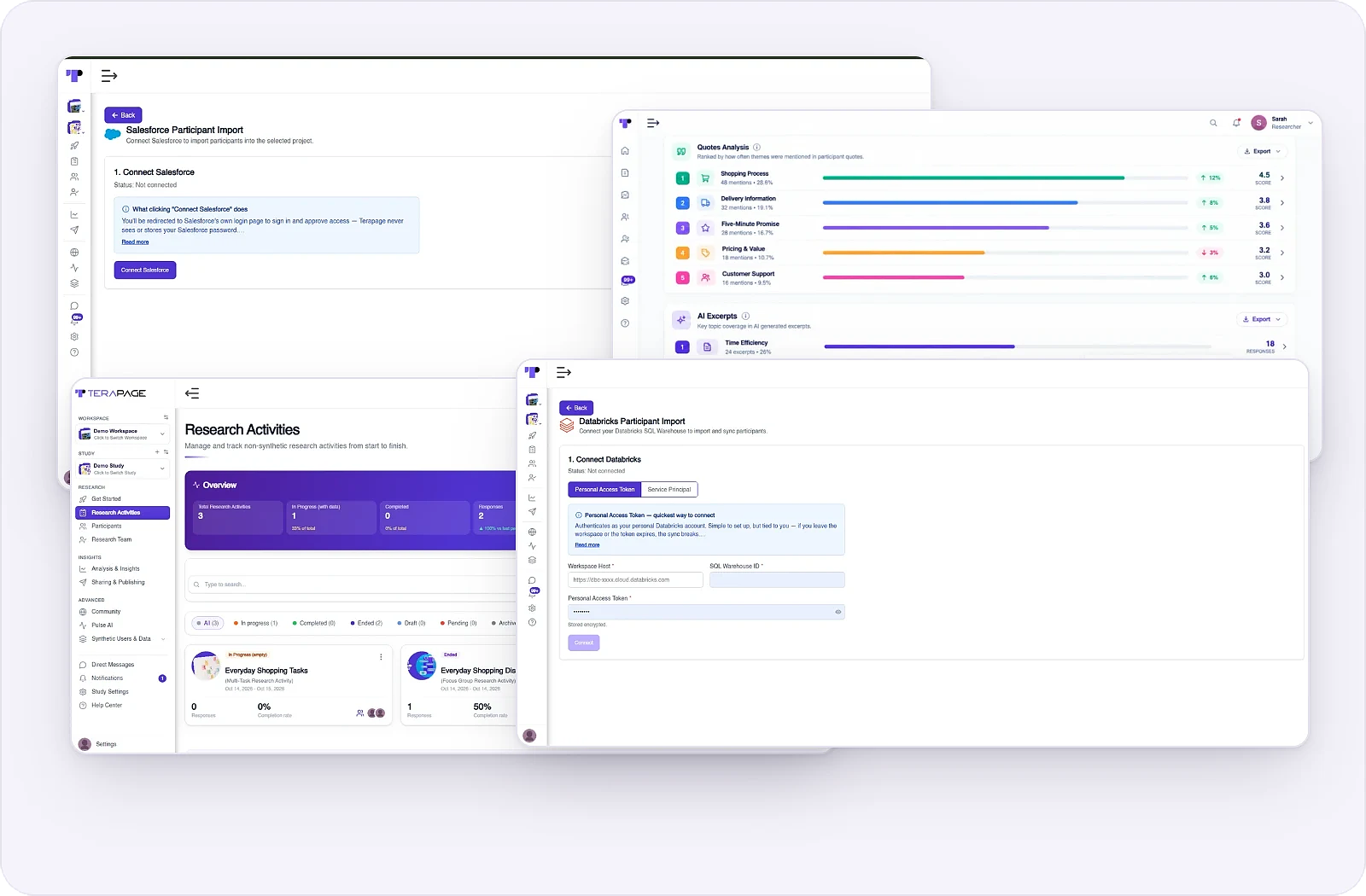Open Research Activities in the sidebar
This screenshot has width=1366, height=896.
pos(123,513)
